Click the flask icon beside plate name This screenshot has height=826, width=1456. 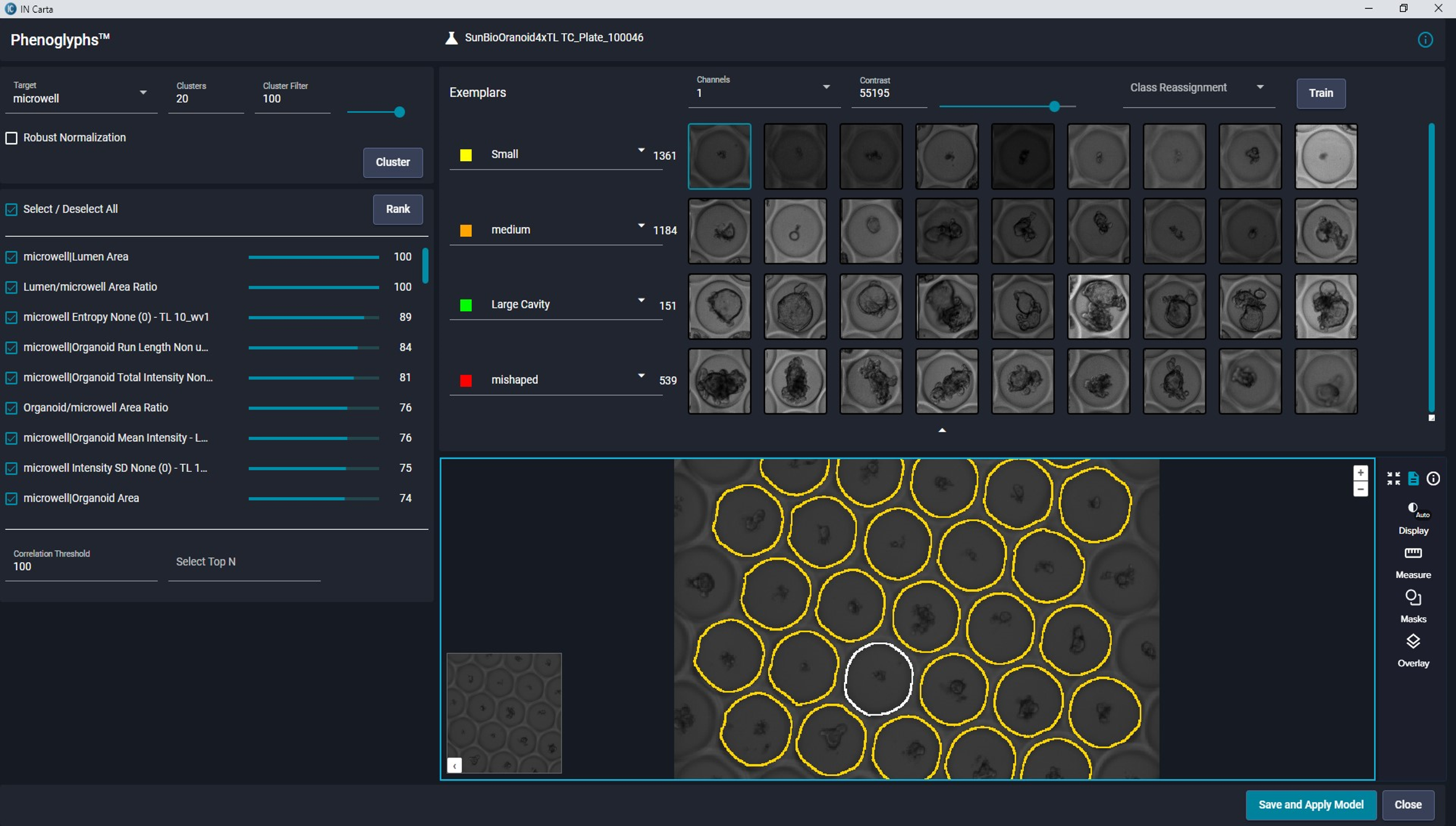tap(452, 38)
